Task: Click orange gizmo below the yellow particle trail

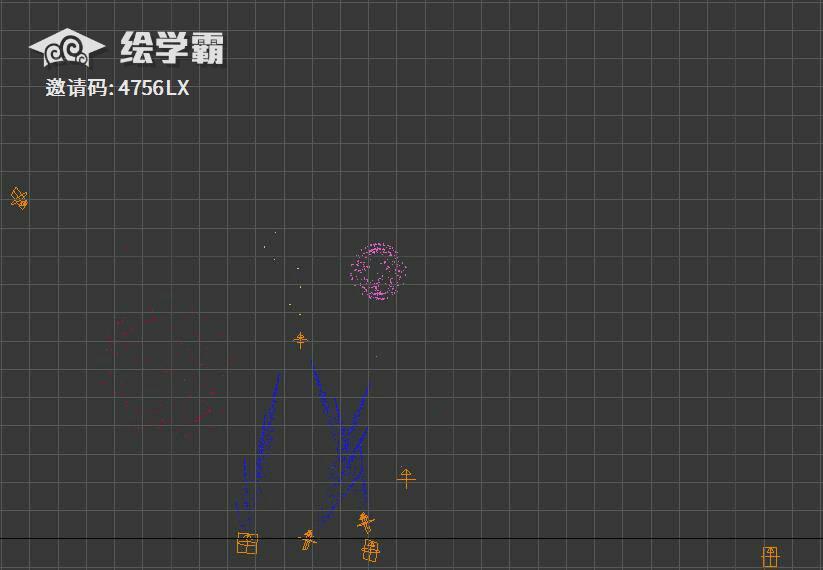Action: (300, 340)
